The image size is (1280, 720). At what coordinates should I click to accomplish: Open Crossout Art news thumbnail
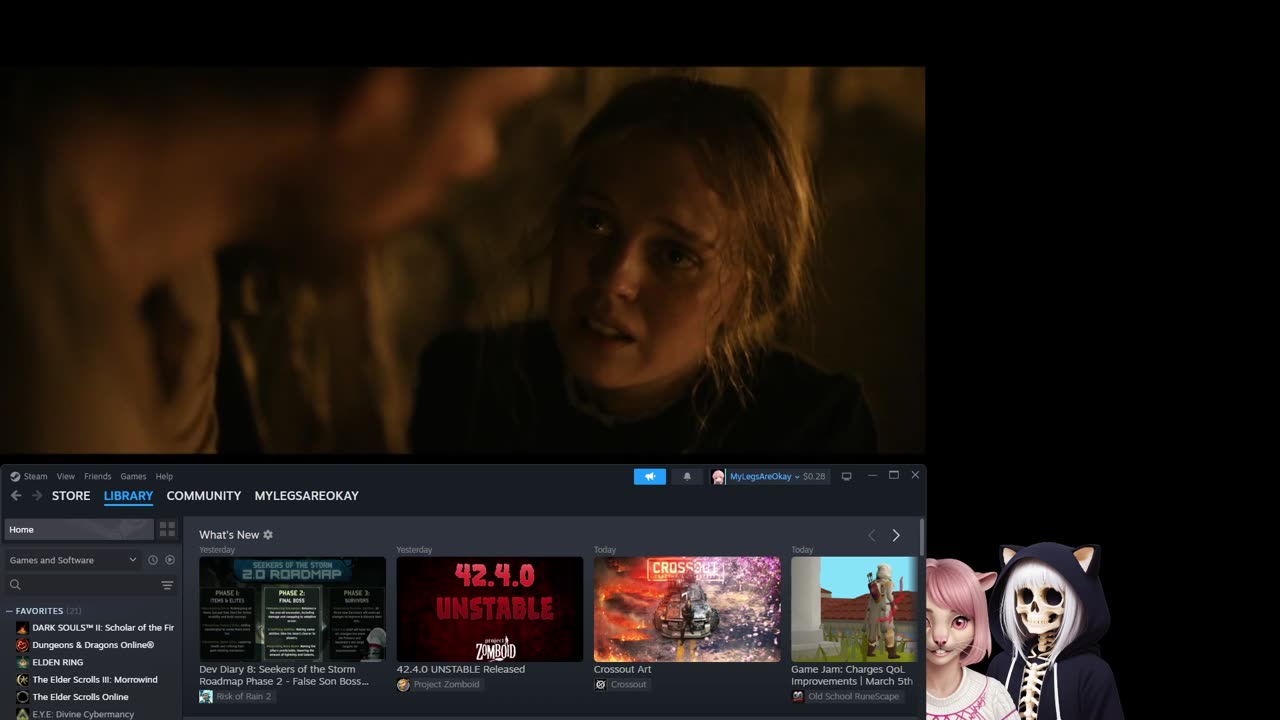pyautogui.click(x=687, y=609)
